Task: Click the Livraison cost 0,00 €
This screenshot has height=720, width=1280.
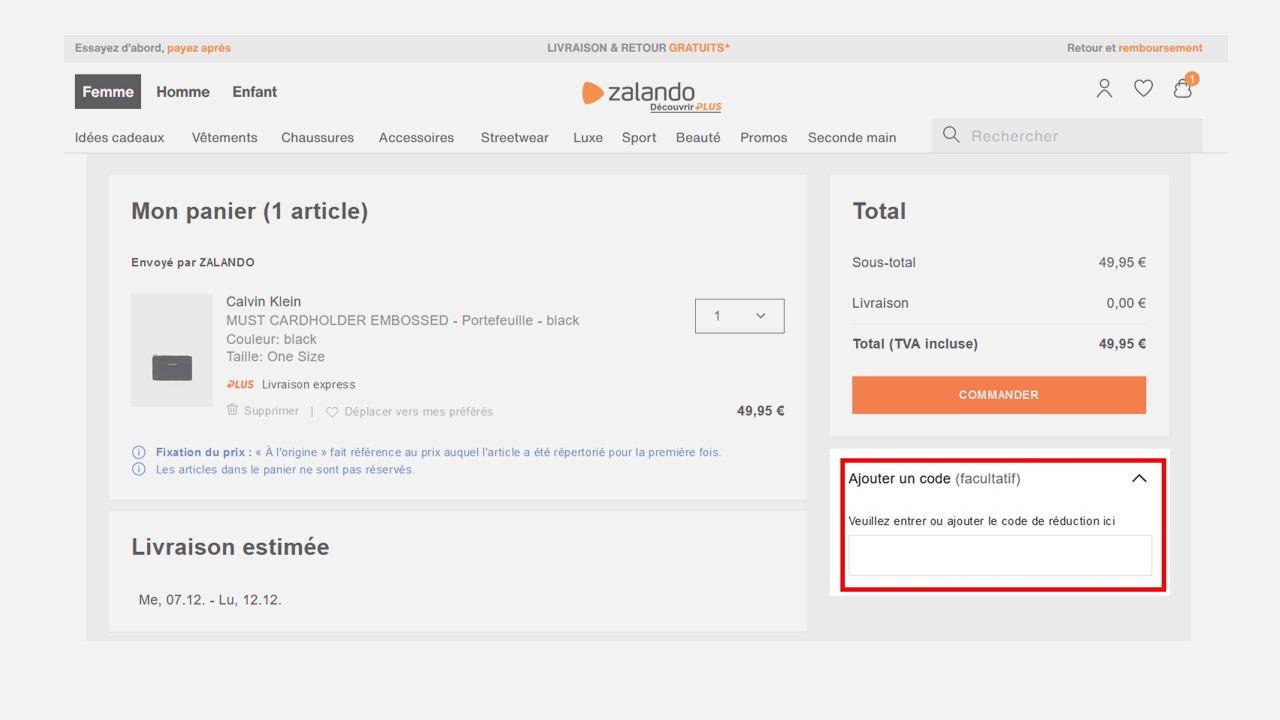Action: pos(1126,303)
